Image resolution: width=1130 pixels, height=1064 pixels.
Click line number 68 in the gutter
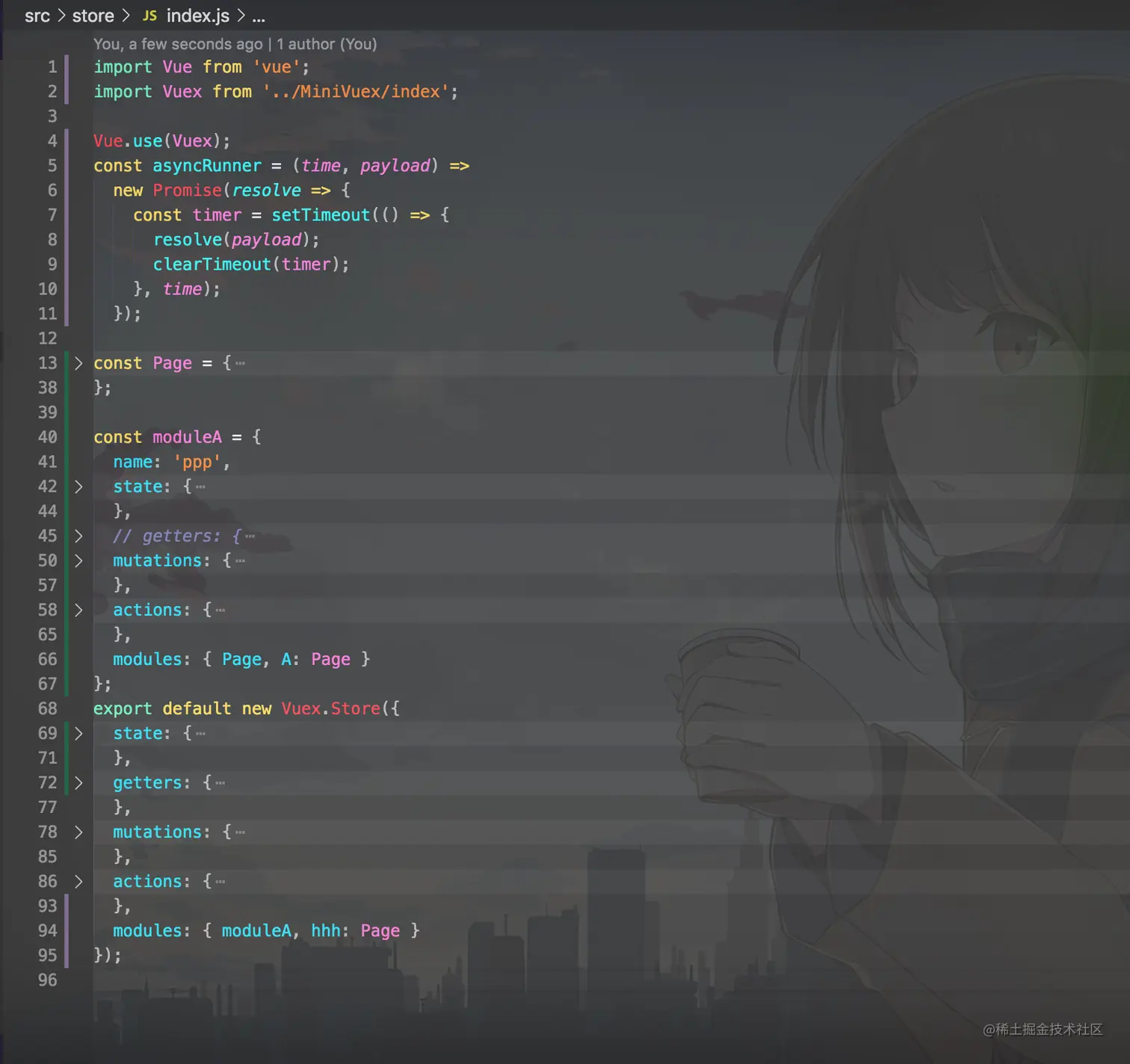[47, 708]
